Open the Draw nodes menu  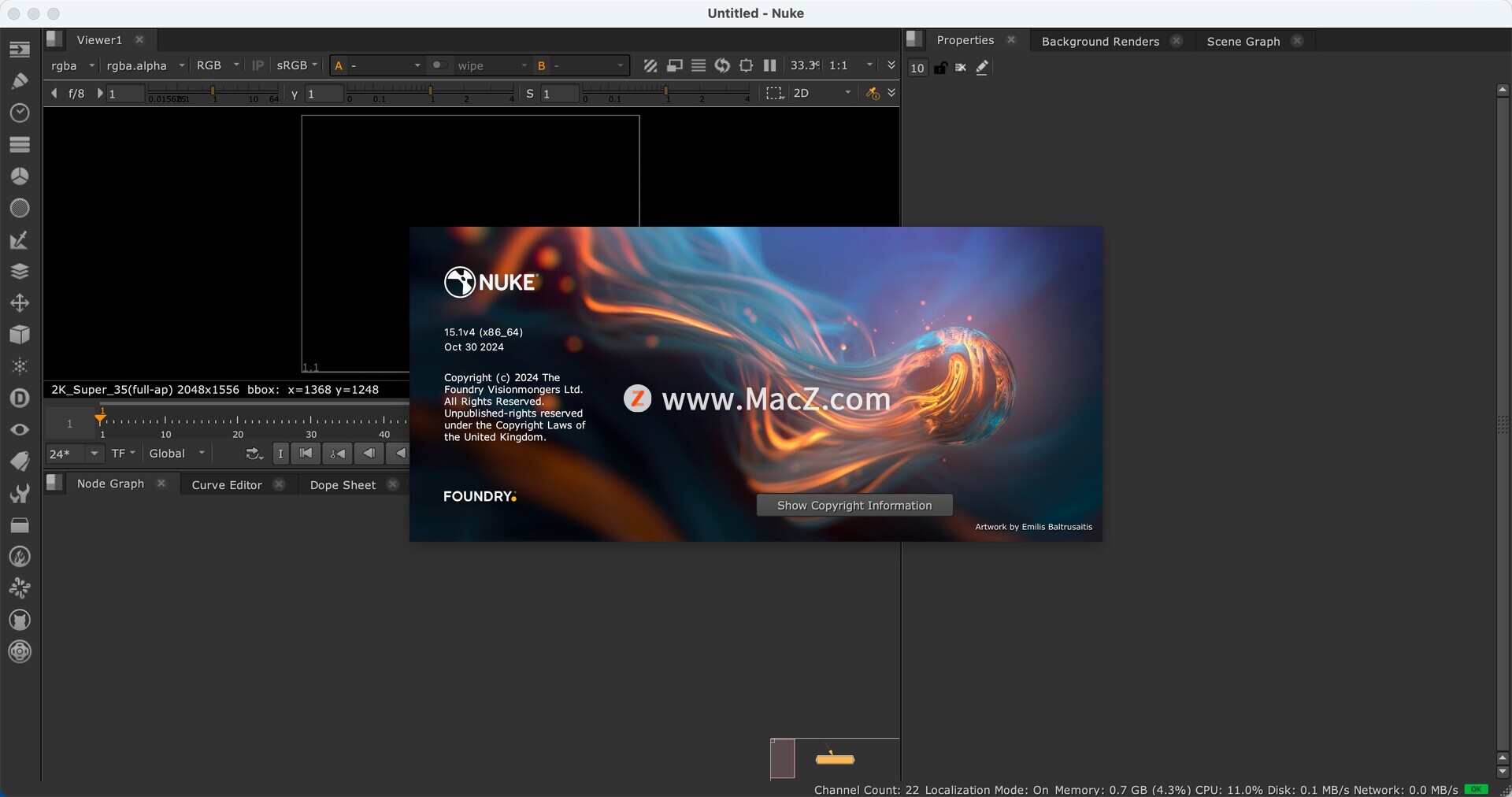pyautogui.click(x=20, y=81)
